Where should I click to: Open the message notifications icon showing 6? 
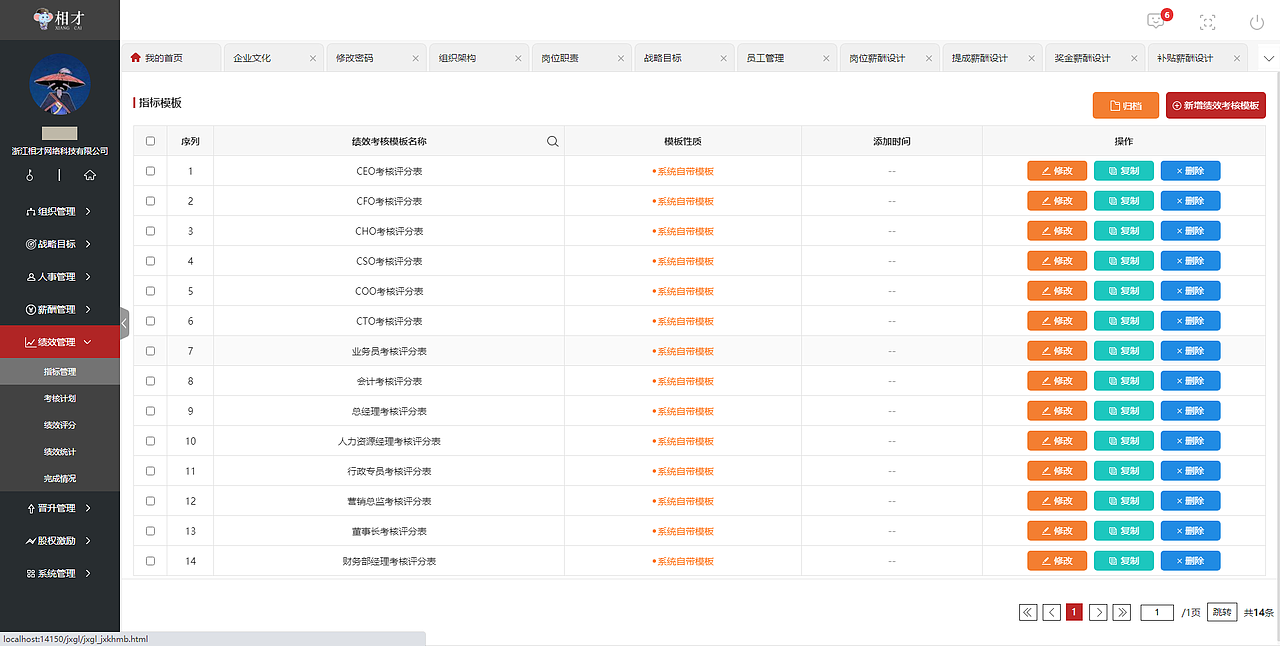1155,20
